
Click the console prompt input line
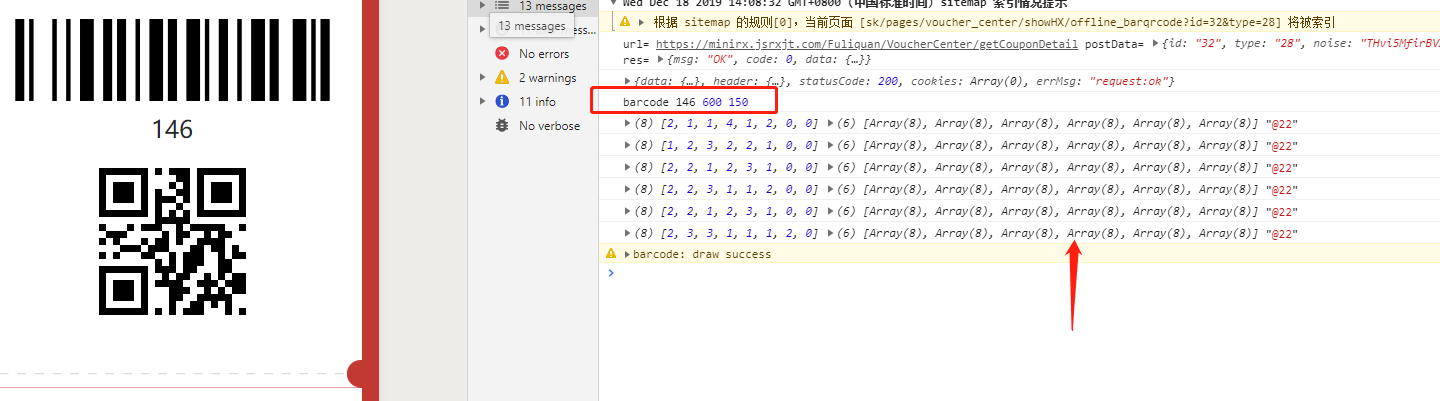(1019, 274)
